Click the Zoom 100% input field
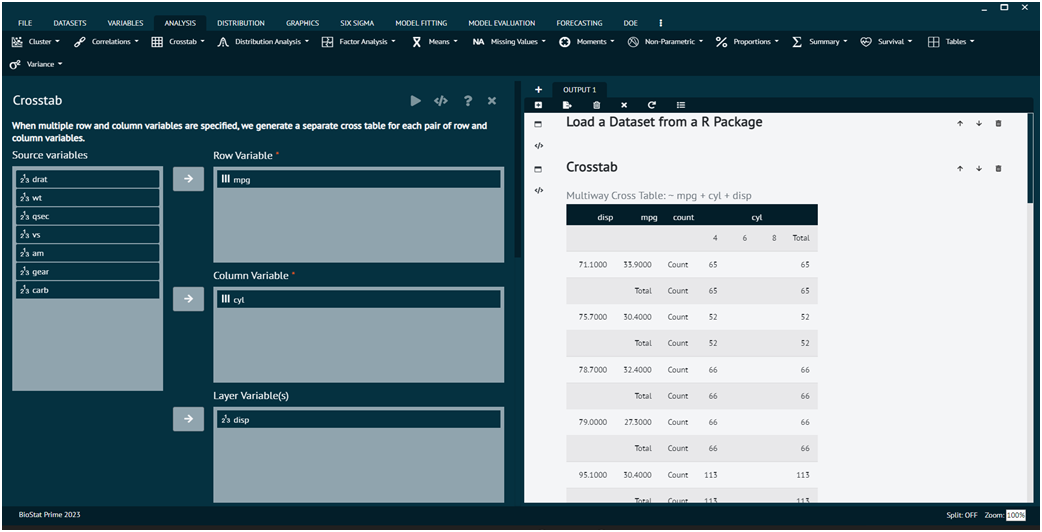Viewport: 1042px width, 532px height. [1015, 515]
